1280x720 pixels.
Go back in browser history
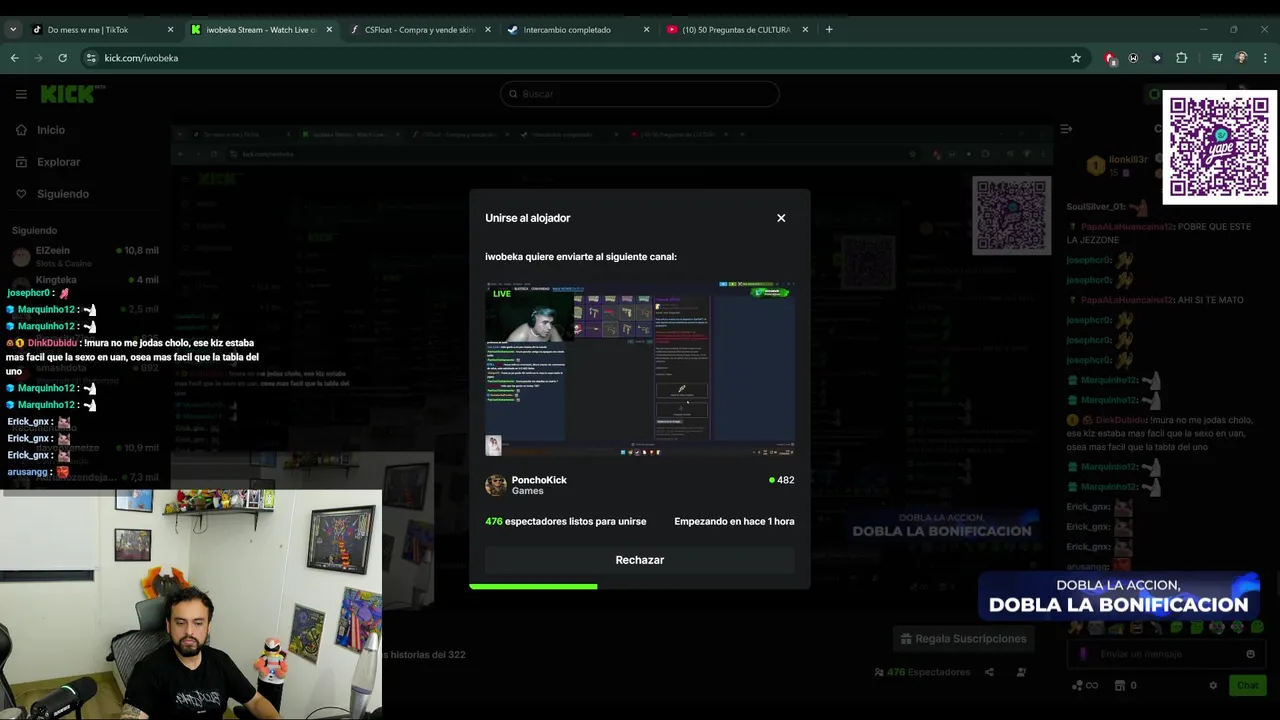point(15,58)
